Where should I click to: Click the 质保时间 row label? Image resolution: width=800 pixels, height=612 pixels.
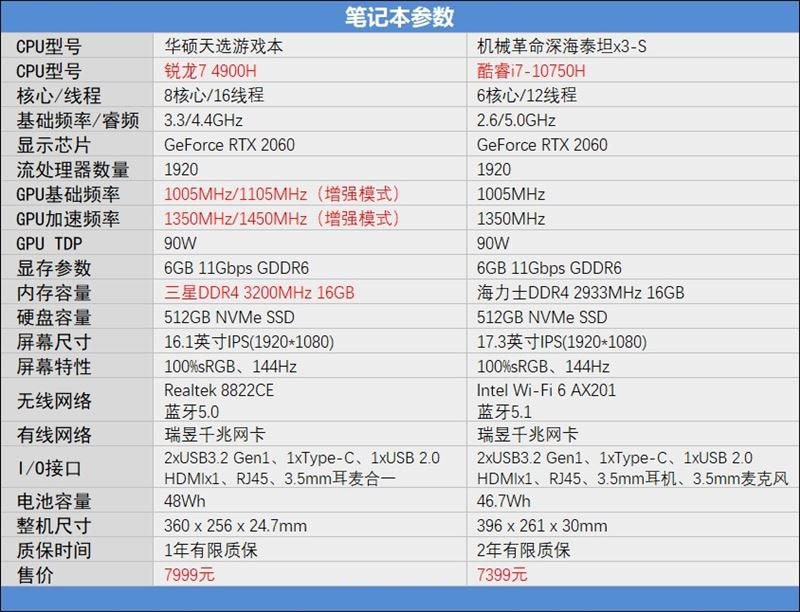[x=54, y=550]
